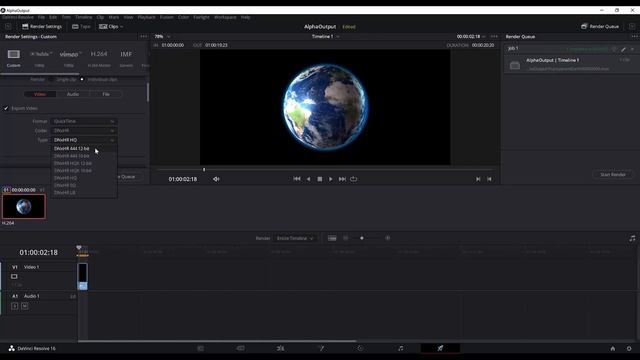Viewport: 640px width, 360px height.
Task: Choose DNxHR LB from the list
Action: [84, 193]
